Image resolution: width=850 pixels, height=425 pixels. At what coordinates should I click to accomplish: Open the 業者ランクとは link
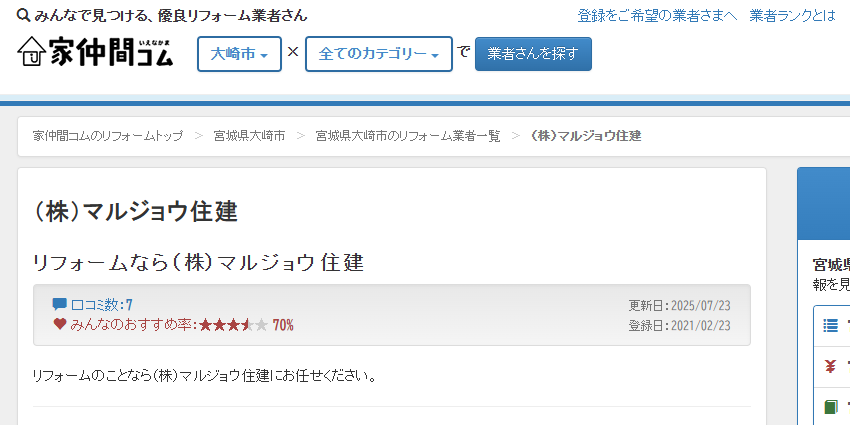click(794, 16)
